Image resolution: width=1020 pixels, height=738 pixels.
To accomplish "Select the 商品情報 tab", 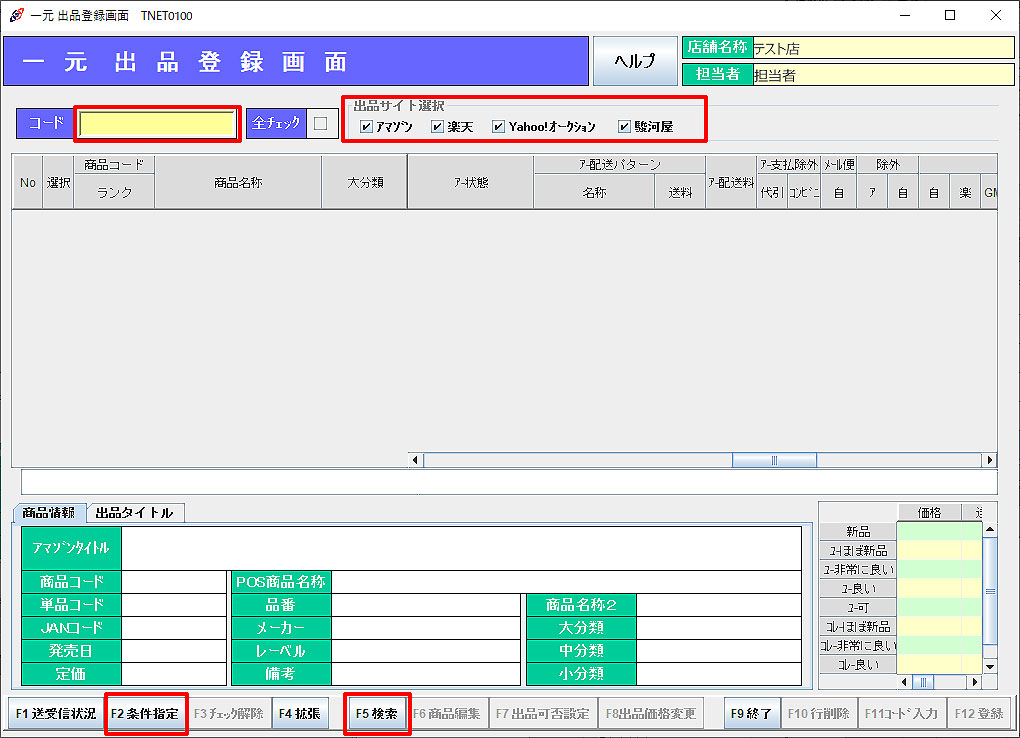I will pos(50,513).
